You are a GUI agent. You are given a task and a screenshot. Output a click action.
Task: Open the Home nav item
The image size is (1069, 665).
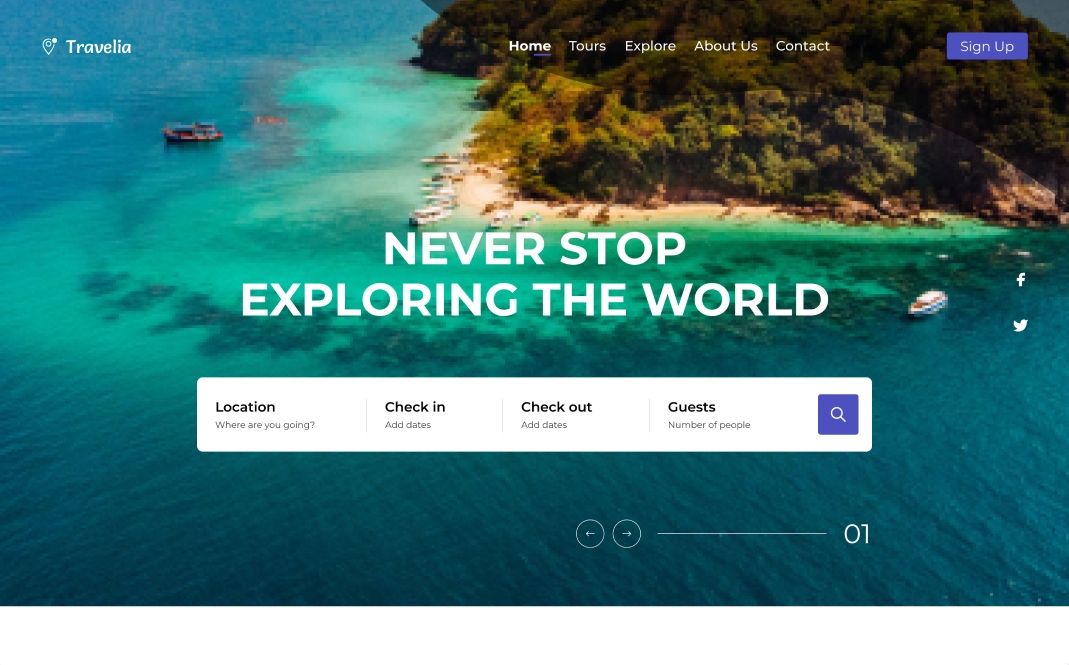[x=530, y=46]
